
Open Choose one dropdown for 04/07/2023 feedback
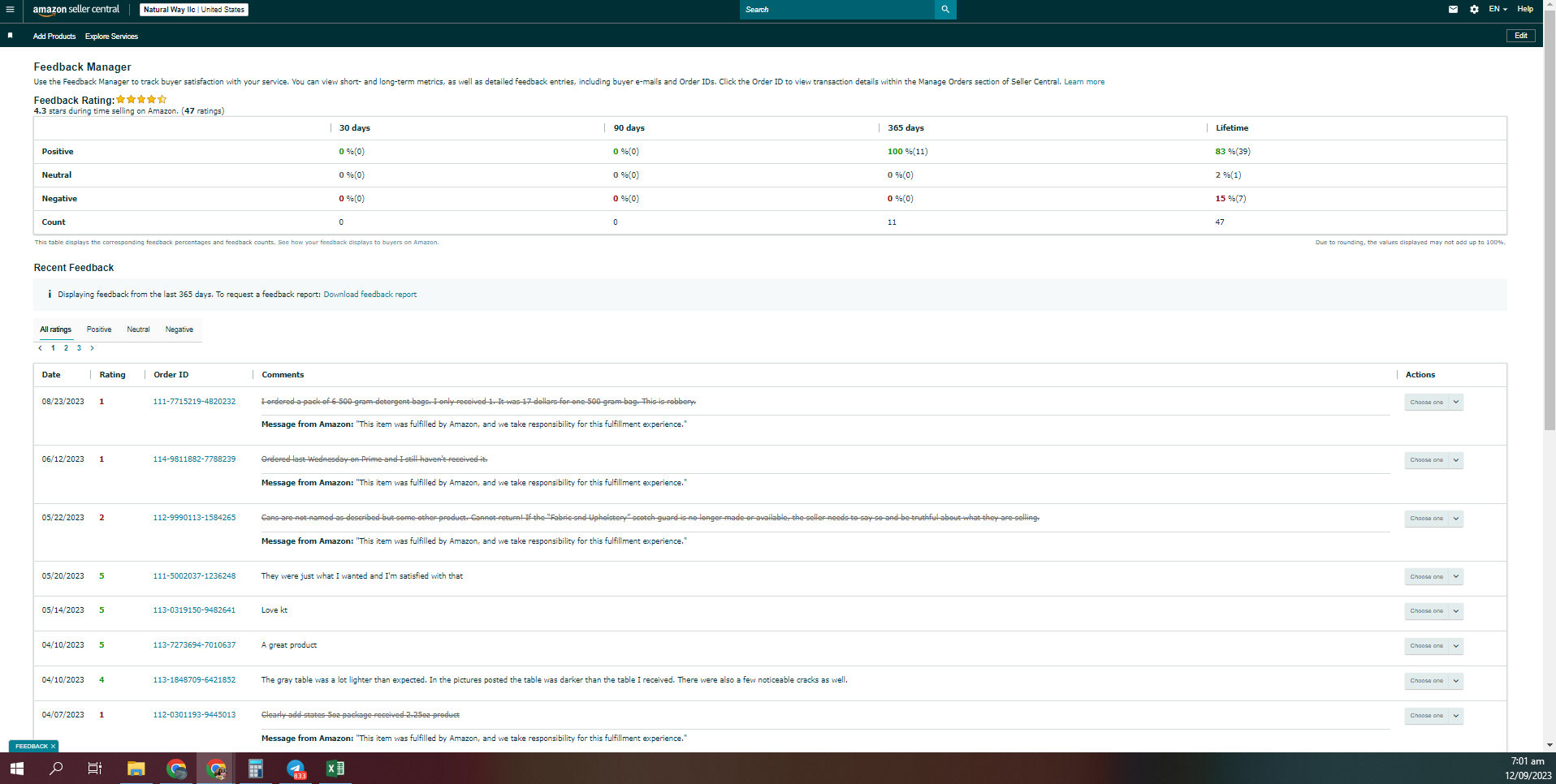[x=1433, y=716]
